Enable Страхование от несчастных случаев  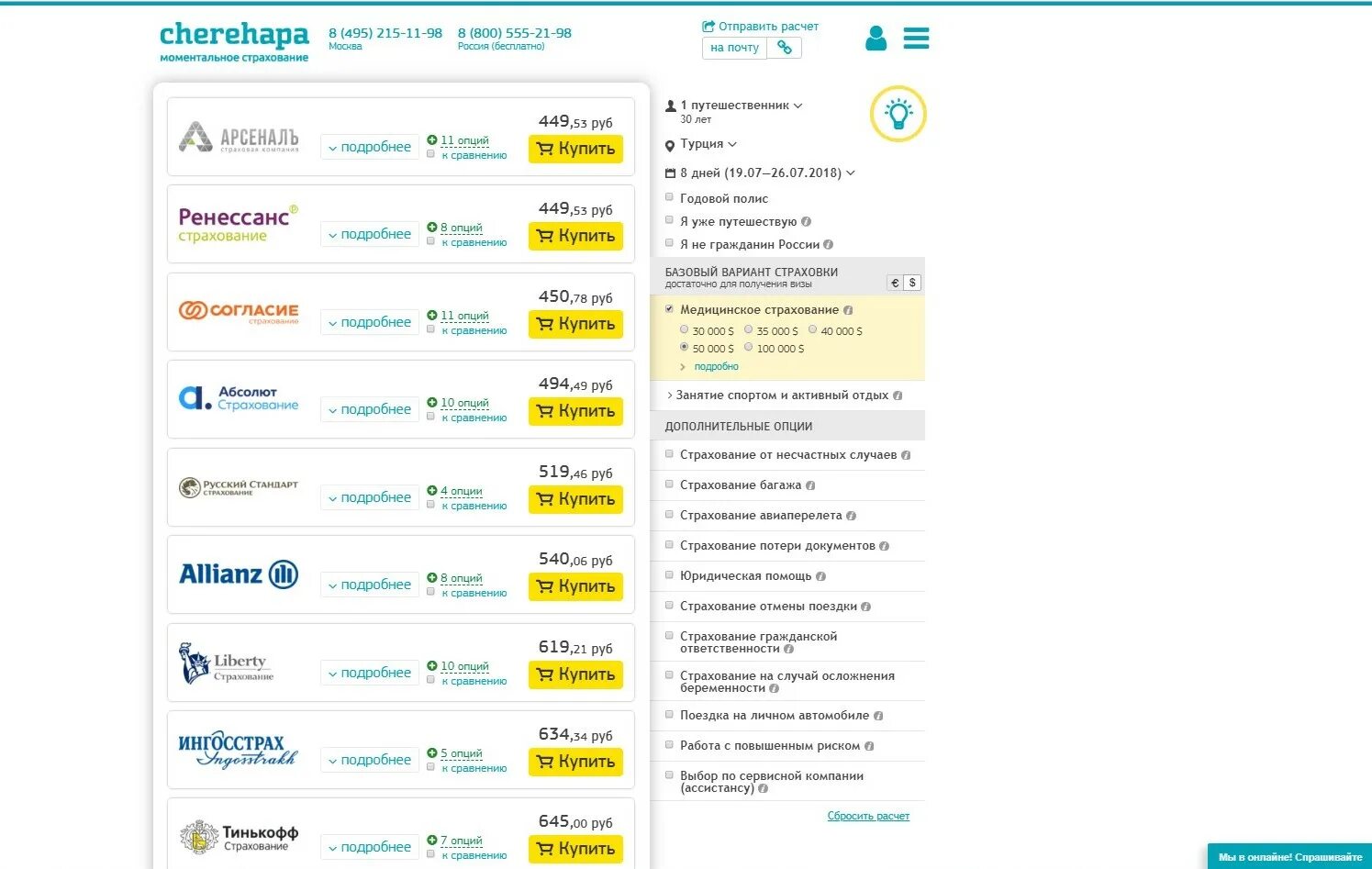click(x=669, y=454)
